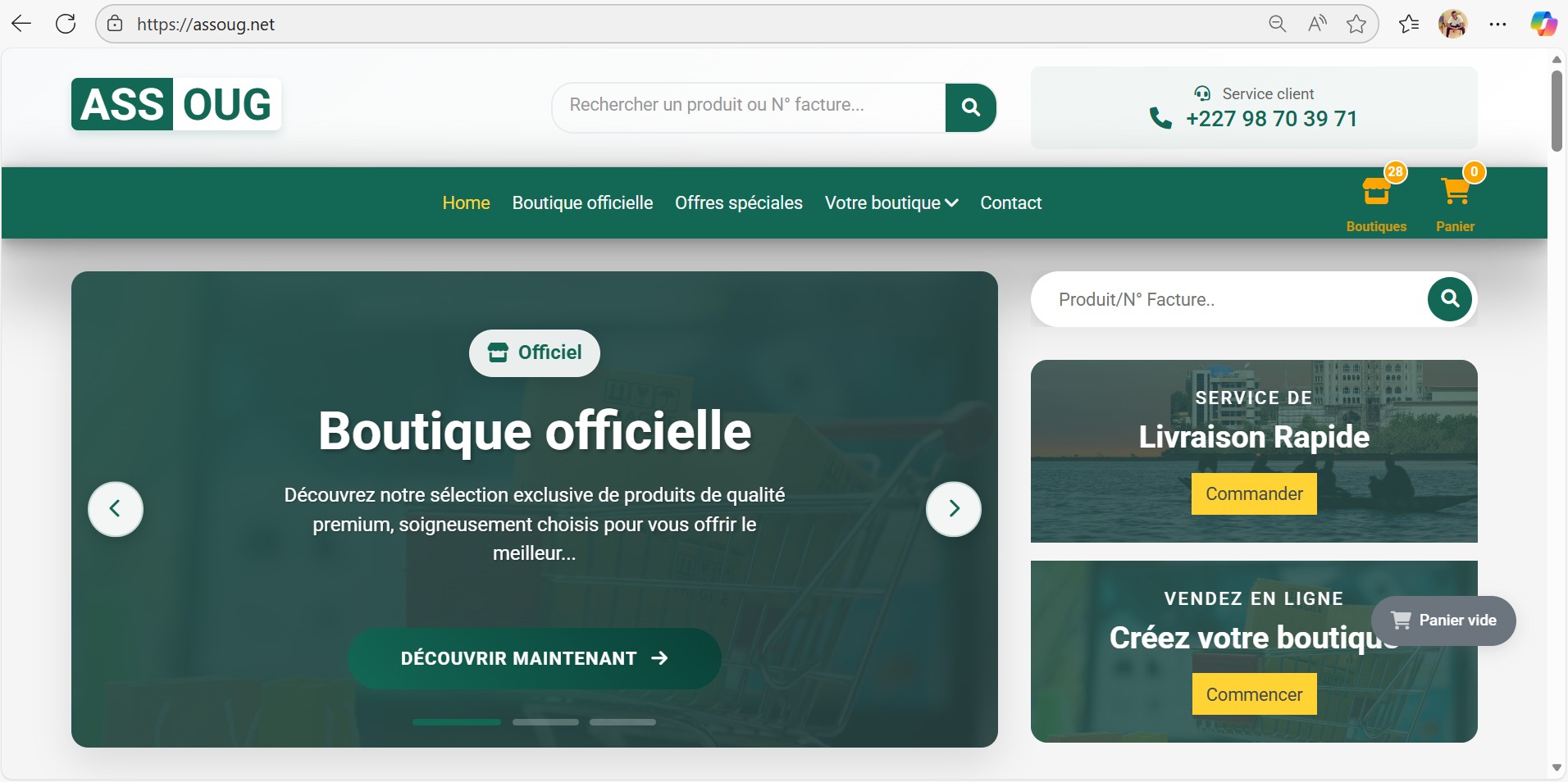Open the Contact menu item
The width and height of the screenshot is (1568, 782).
[1010, 202]
